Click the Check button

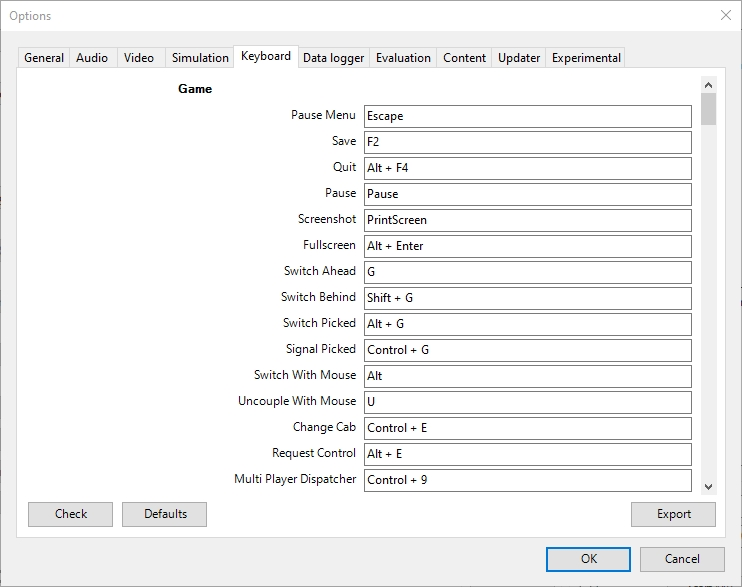tap(71, 514)
